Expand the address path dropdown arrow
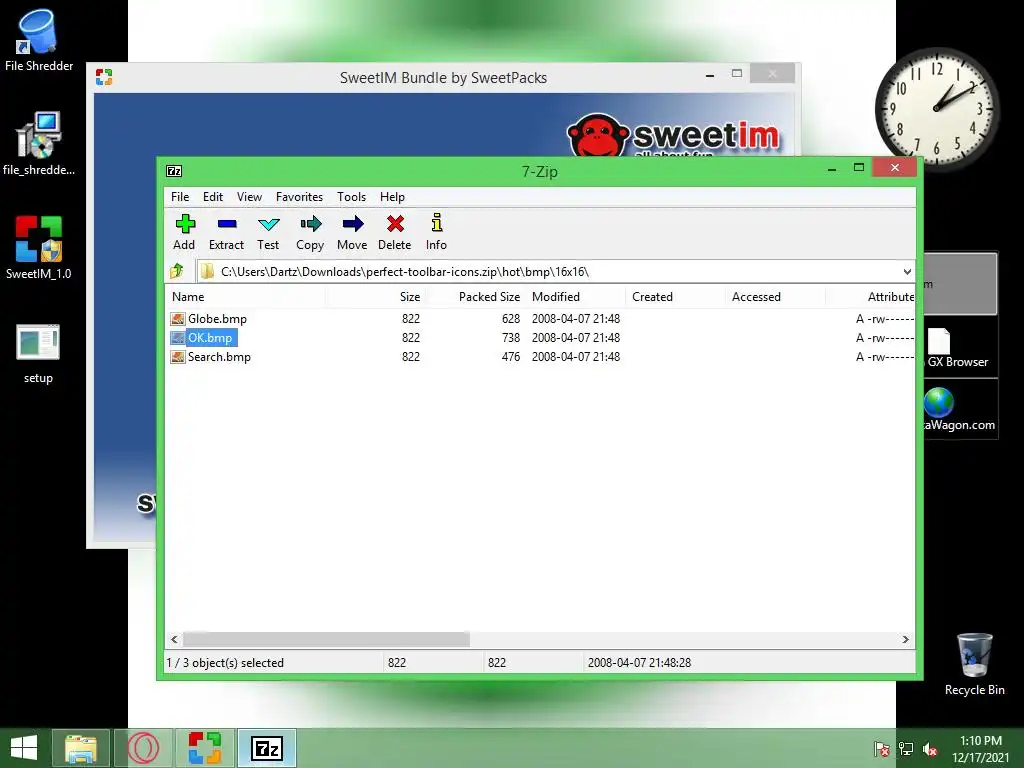This screenshot has width=1024, height=768. coord(907,272)
